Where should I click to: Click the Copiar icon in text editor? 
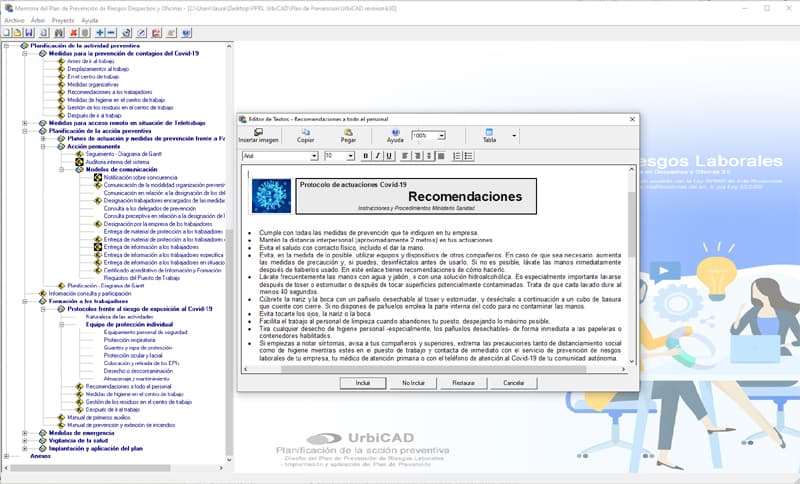[x=306, y=136]
